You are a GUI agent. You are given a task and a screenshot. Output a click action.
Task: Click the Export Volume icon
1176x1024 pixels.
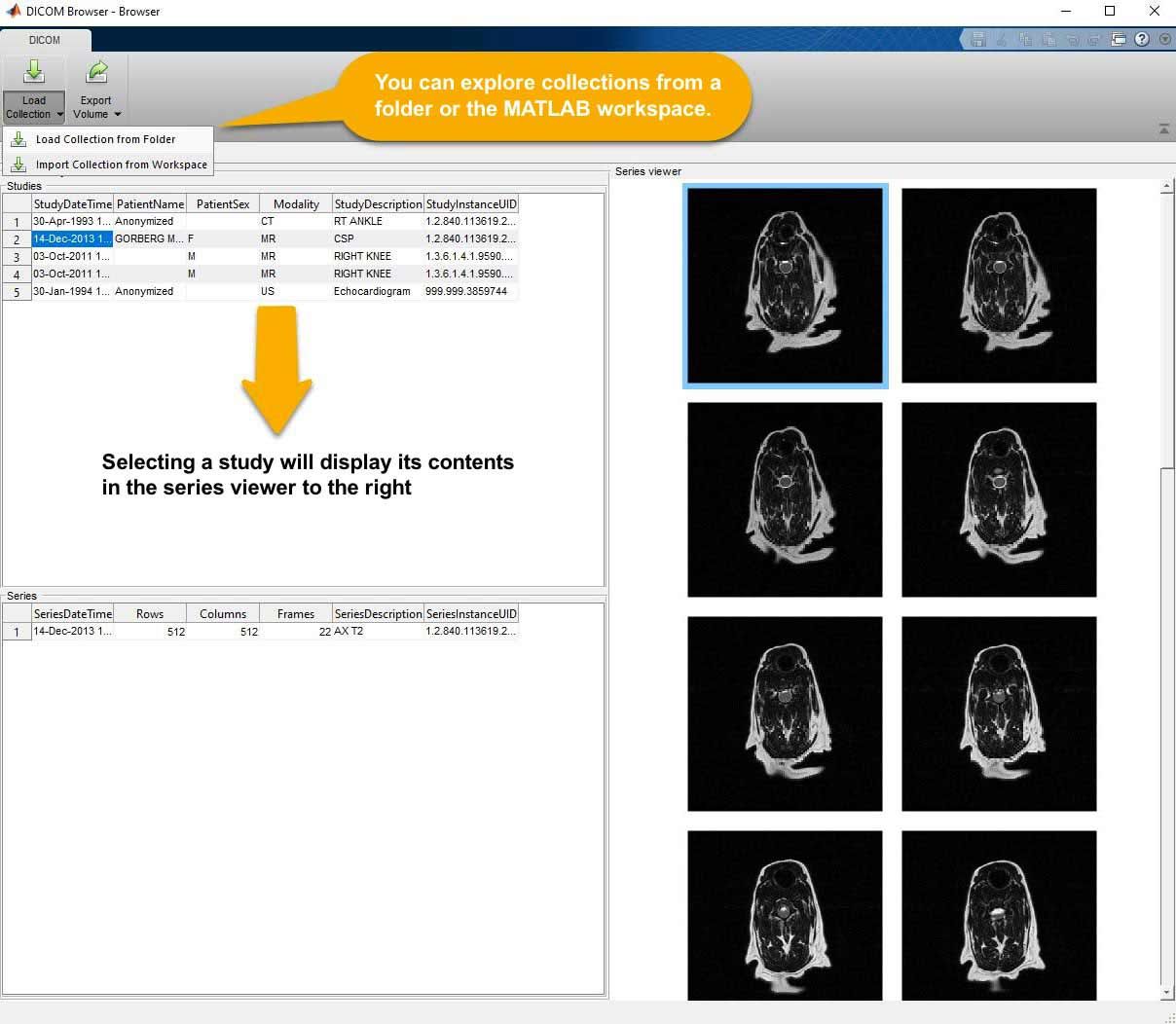tap(95, 73)
